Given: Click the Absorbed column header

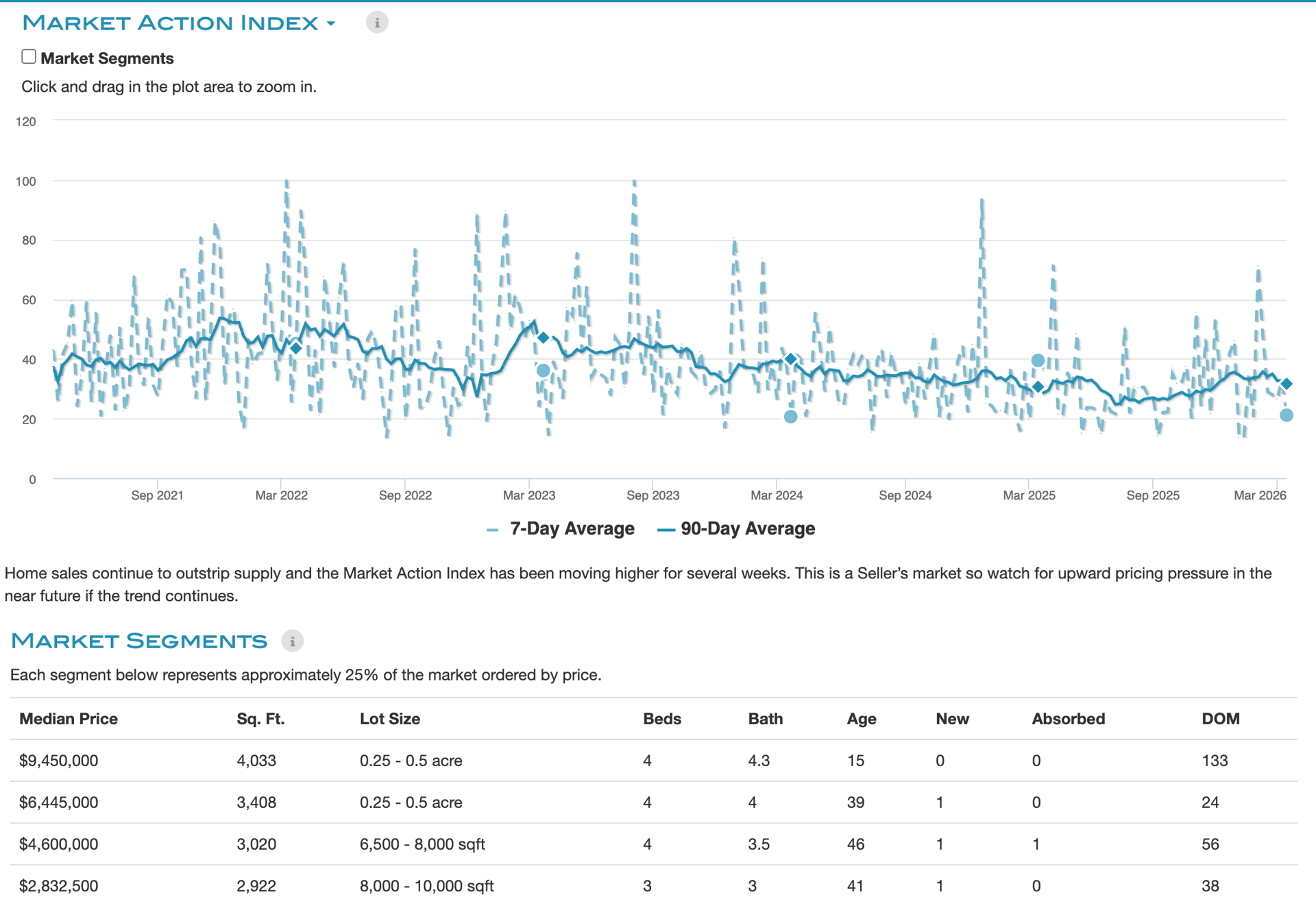Looking at the screenshot, I should 1068,719.
